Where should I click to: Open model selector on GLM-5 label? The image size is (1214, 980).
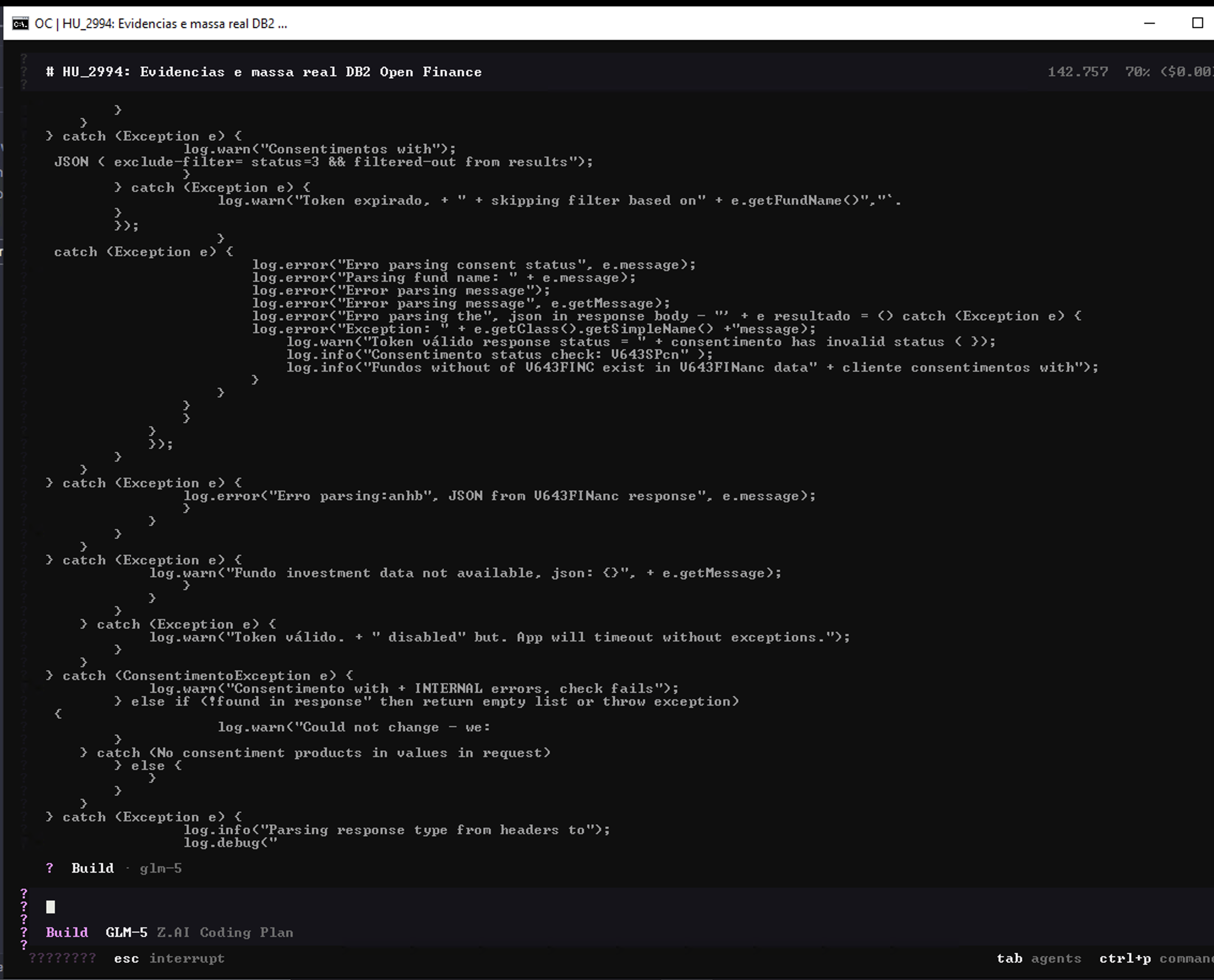click(x=126, y=932)
